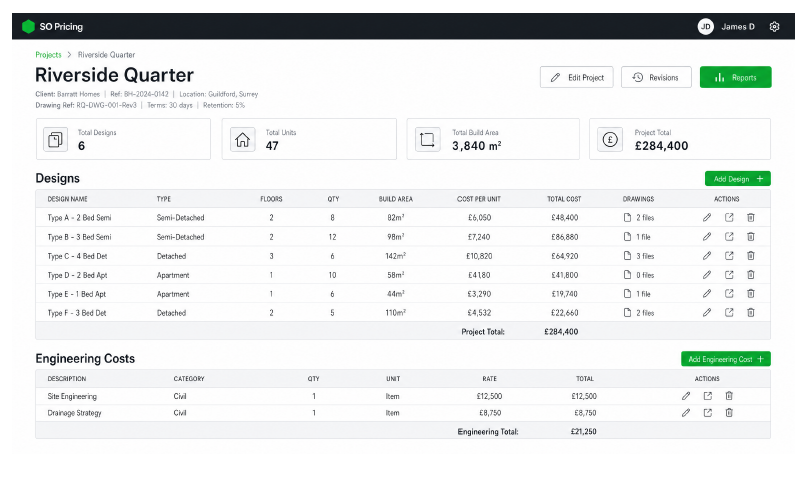The height and width of the screenshot is (493, 810).
Task: Click the Riverside Quarter breadcrumb text
Action: coord(106,55)
